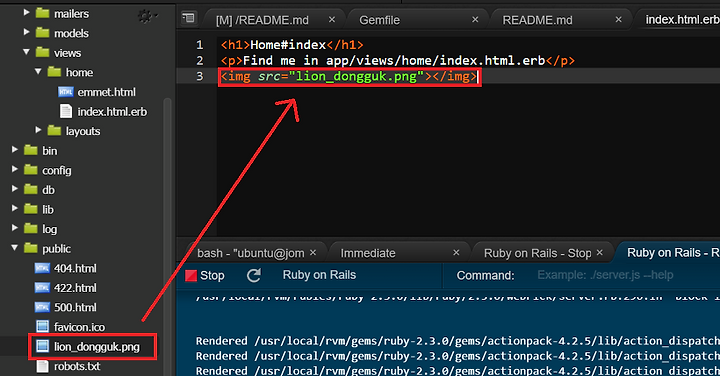This screenshot has height=376, width=720.
Task: Click the public folder icon
Action: pos(31,248)
